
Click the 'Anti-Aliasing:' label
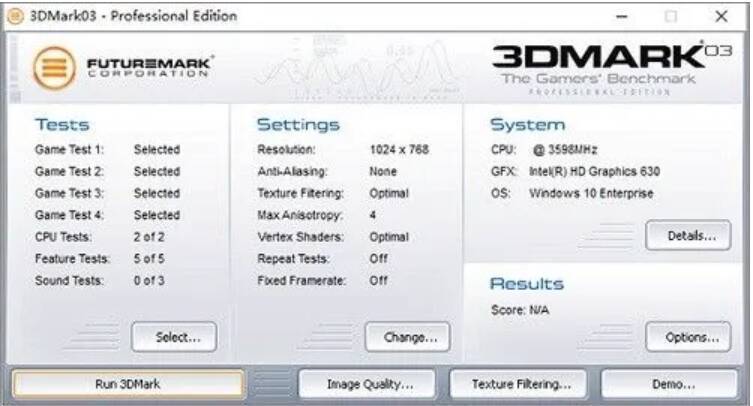click(292, 171)
